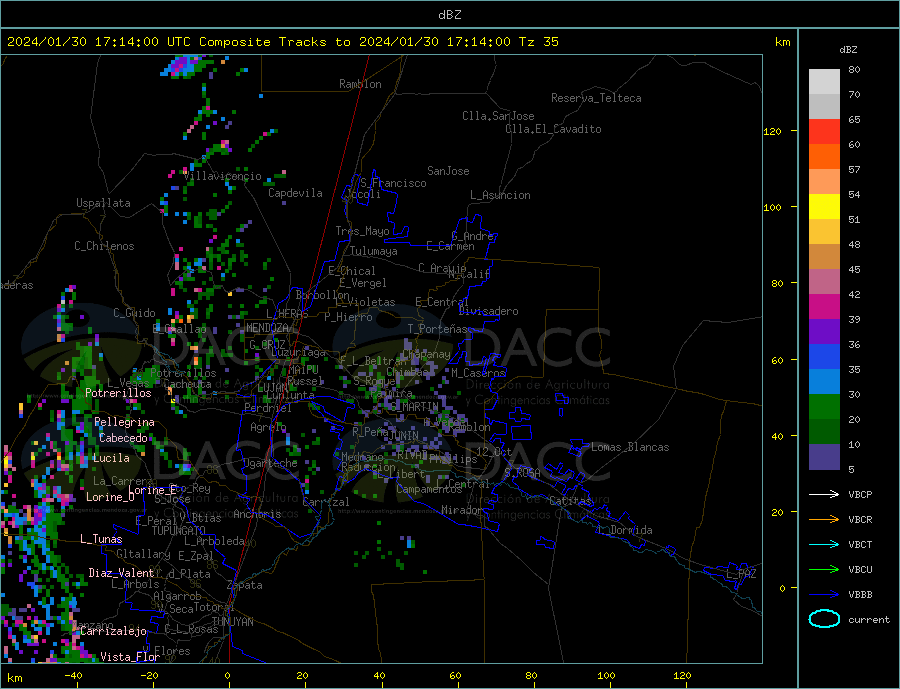This screenshot has width=900, height=689.
Task: Click the Vista_Flor place label
Action: 130,656
